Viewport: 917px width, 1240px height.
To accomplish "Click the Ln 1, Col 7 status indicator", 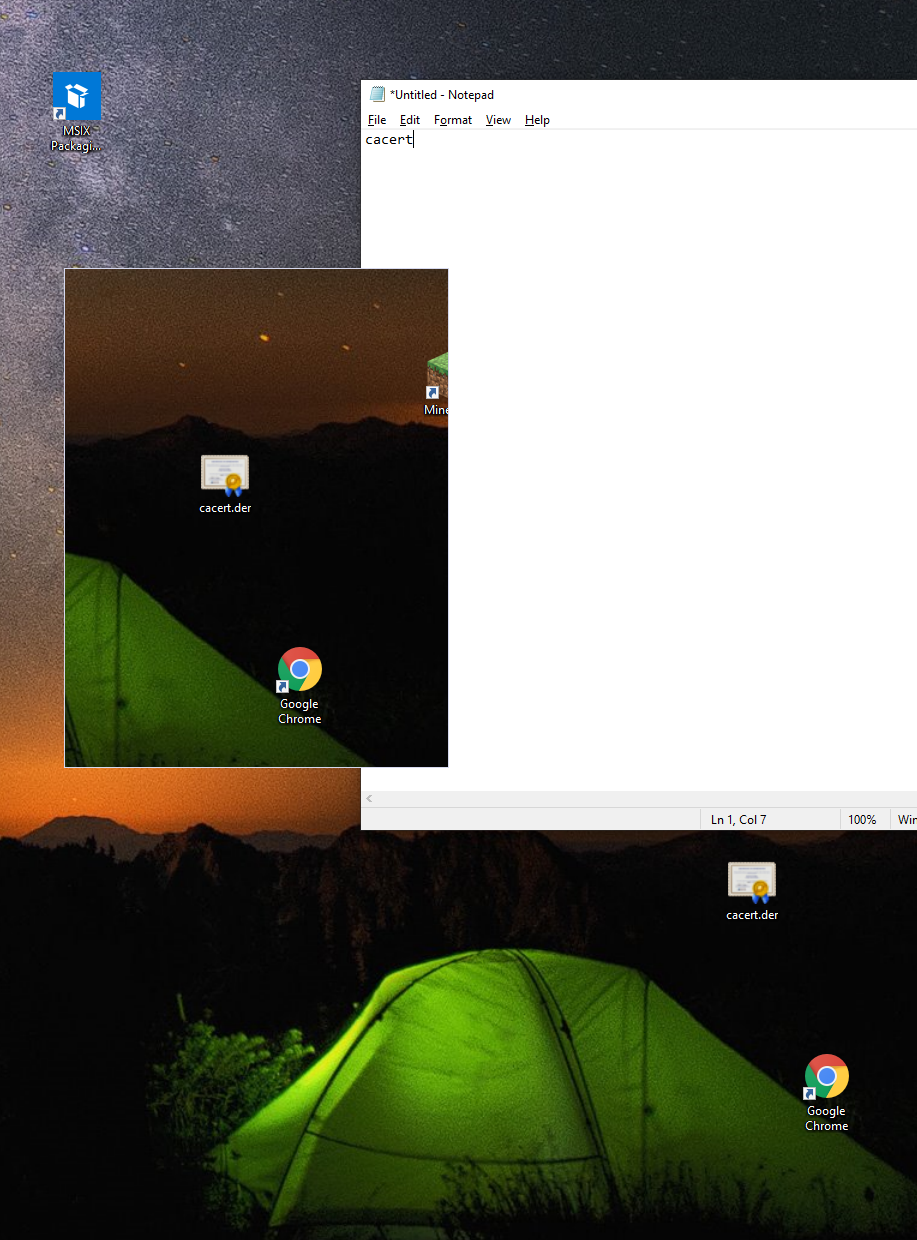I will tap(739, 820).
